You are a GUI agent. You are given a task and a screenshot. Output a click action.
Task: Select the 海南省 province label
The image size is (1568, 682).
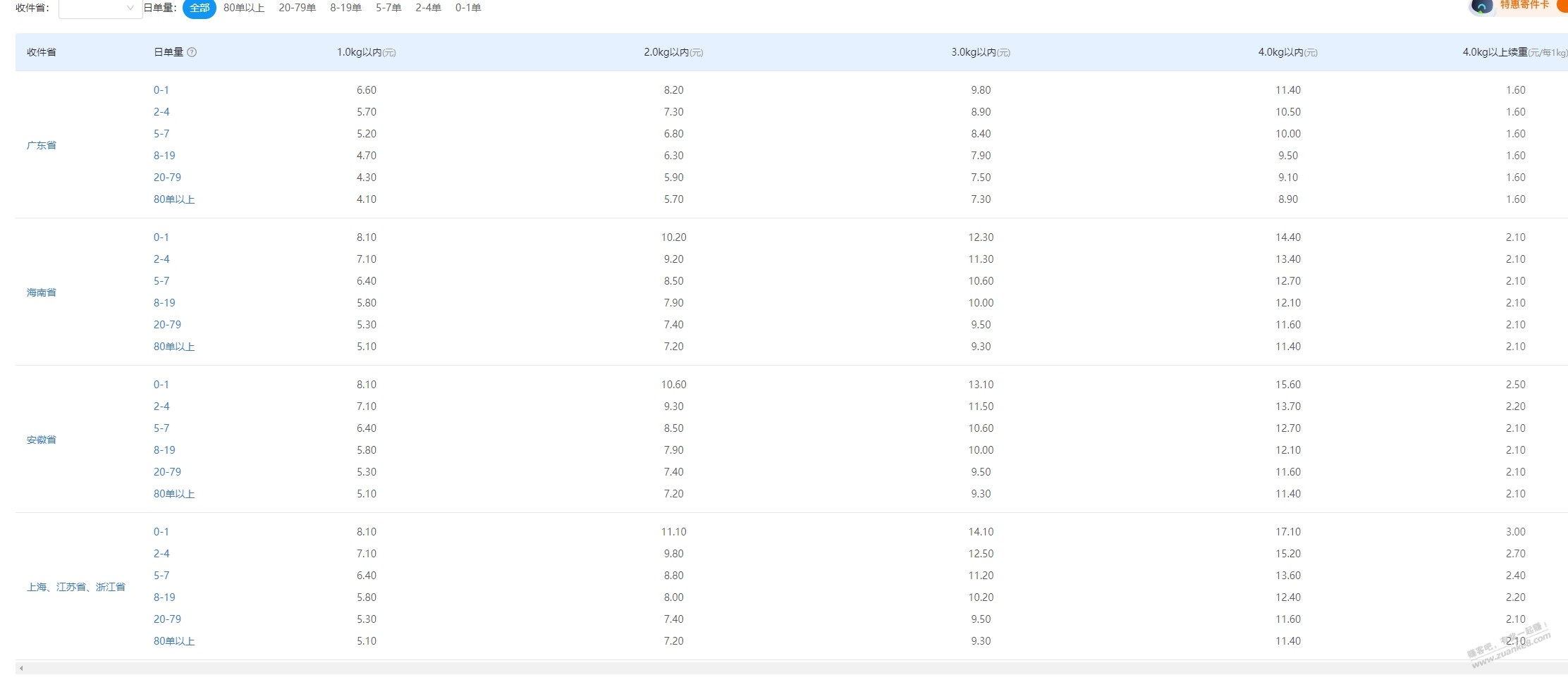pyautogui.click(x=42, y=292)
